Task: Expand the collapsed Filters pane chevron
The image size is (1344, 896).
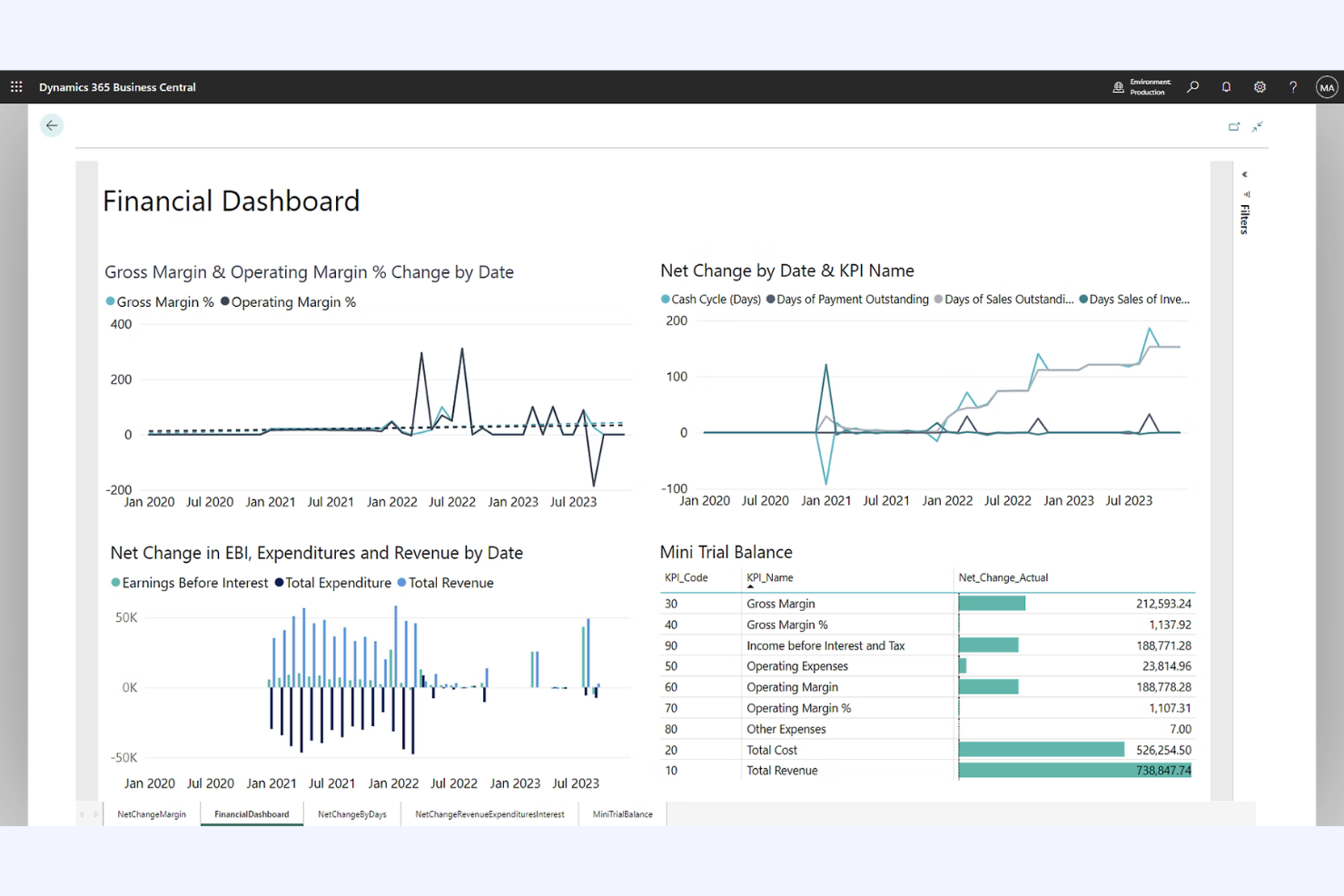Action: click(1245, 174)
